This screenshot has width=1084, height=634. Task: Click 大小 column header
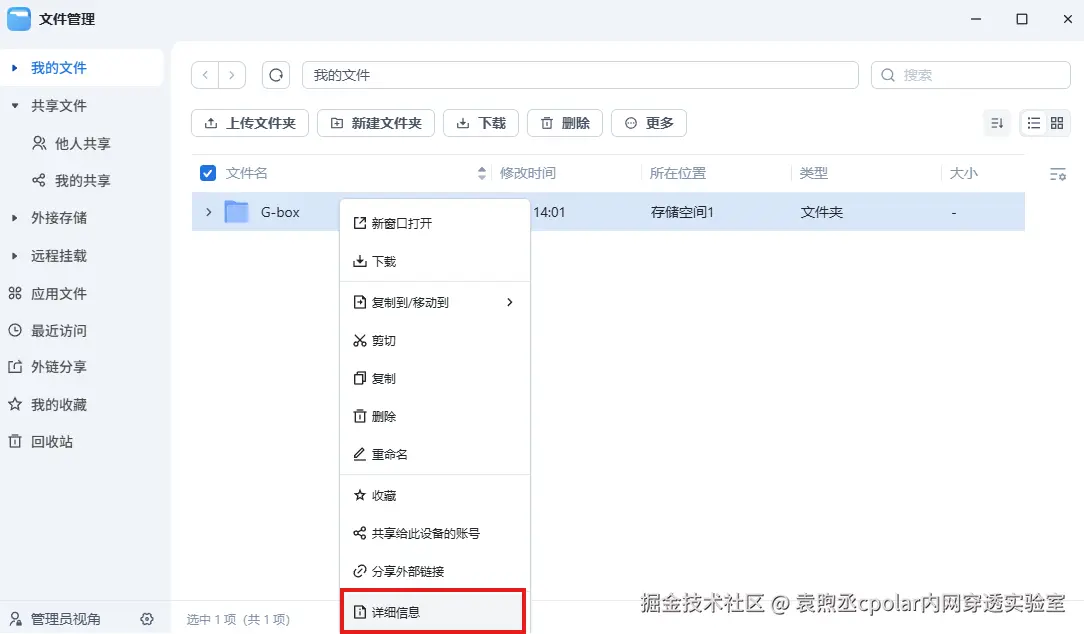[963, 173]
